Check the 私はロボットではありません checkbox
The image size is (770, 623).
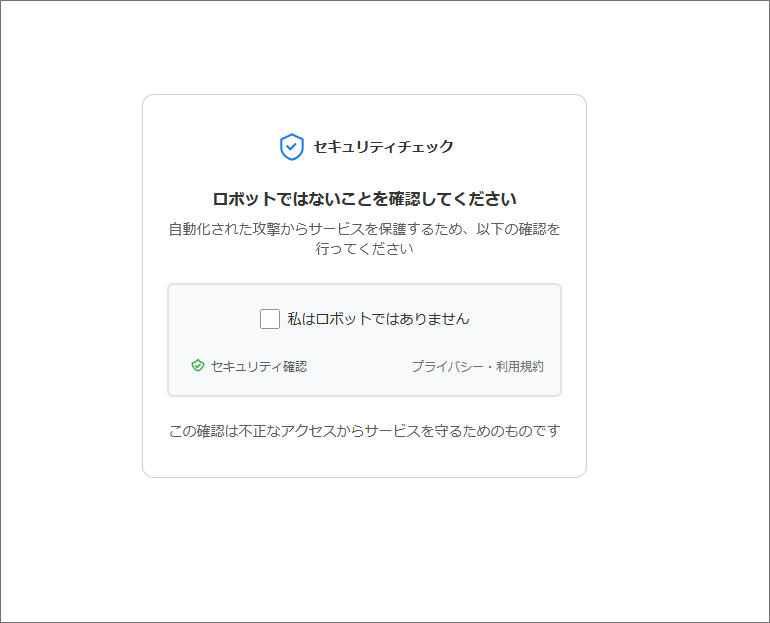[x=270, y=319]
